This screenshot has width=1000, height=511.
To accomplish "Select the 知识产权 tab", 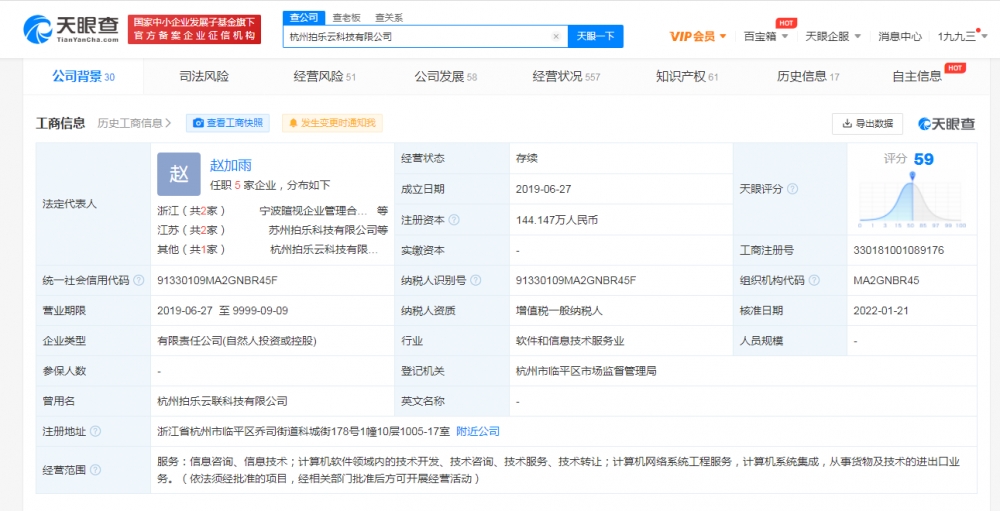I will [x=687, y=77].
